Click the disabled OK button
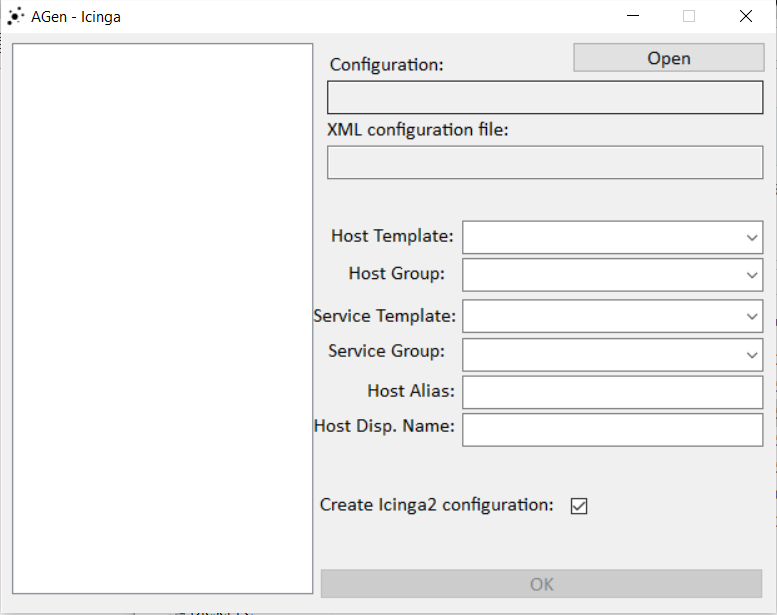 coord(541,584)
